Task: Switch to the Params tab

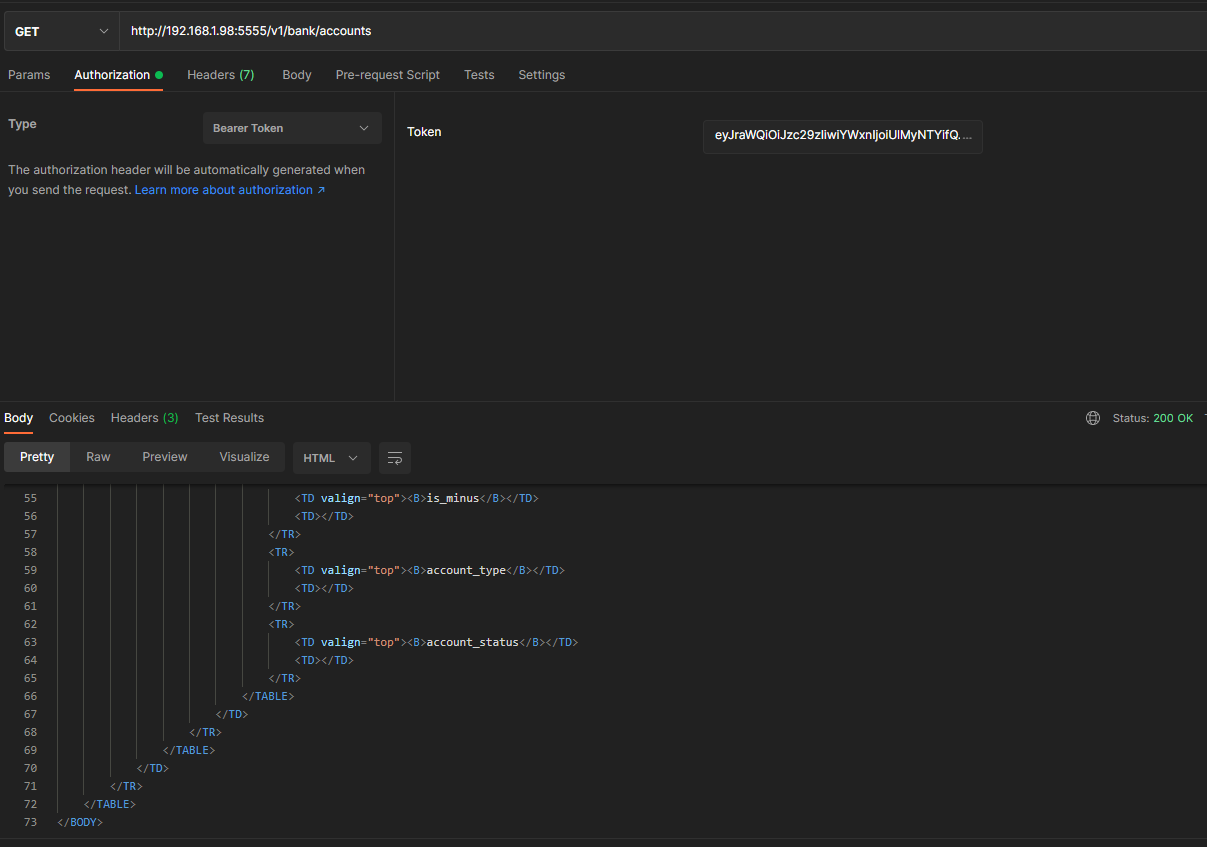Action: coord(29,75)
